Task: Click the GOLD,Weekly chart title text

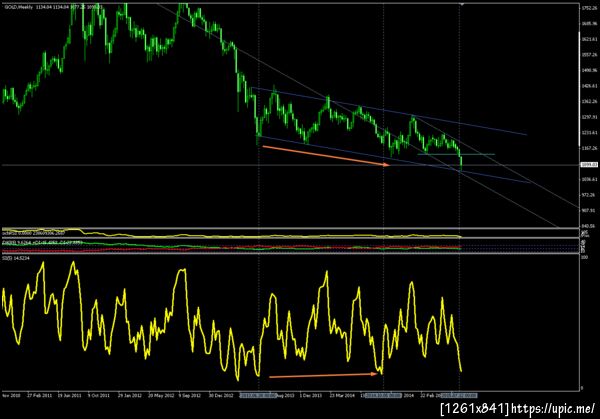Action: (19, 7)
